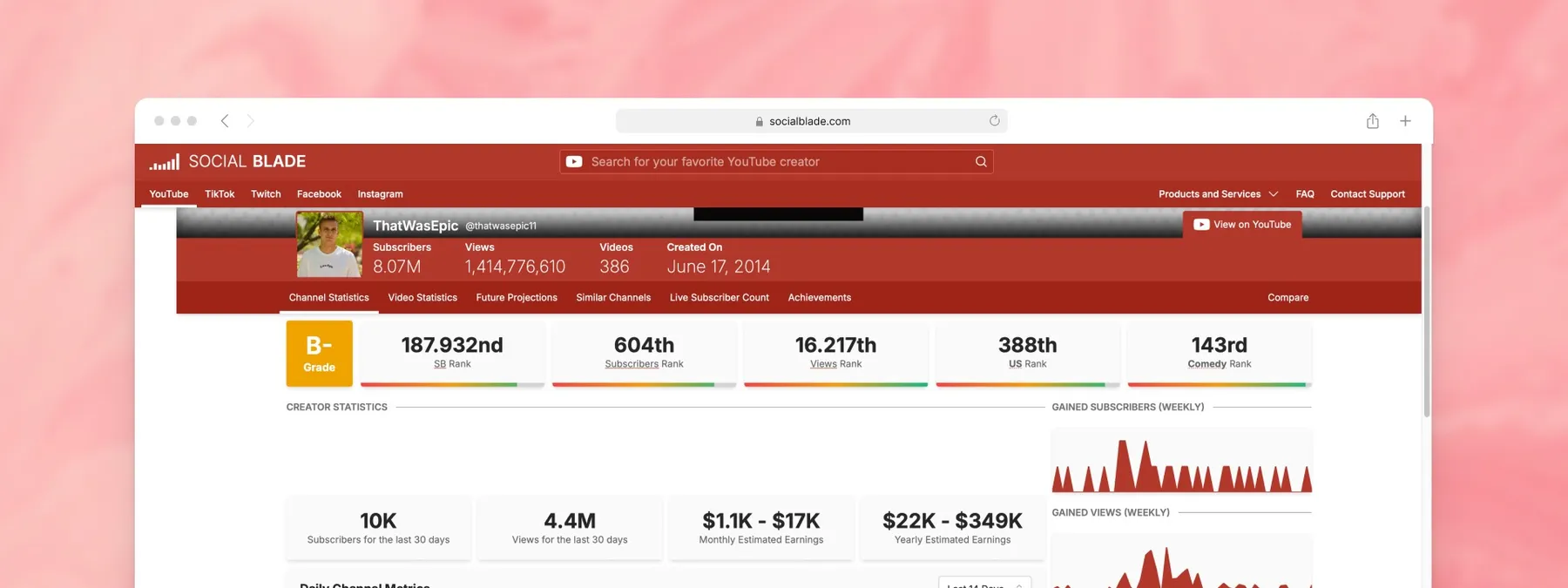
Task: Open the Similar Channels tab
Action: point(613,298)
